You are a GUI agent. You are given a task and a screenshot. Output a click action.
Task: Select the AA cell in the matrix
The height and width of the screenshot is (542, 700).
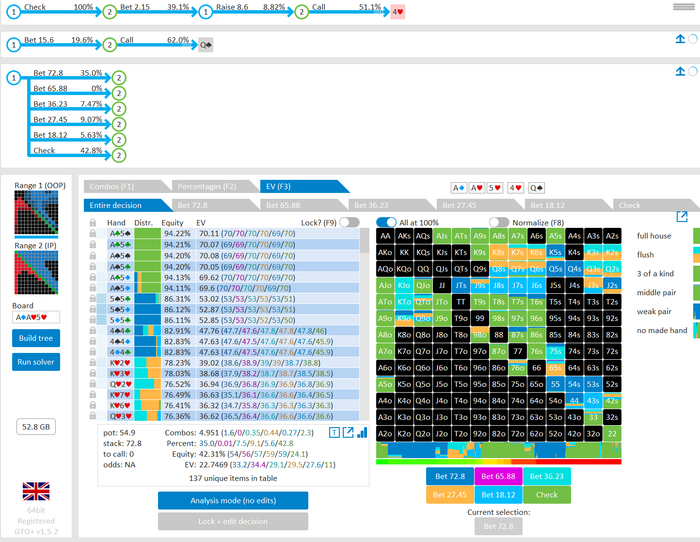click(385, 236)
